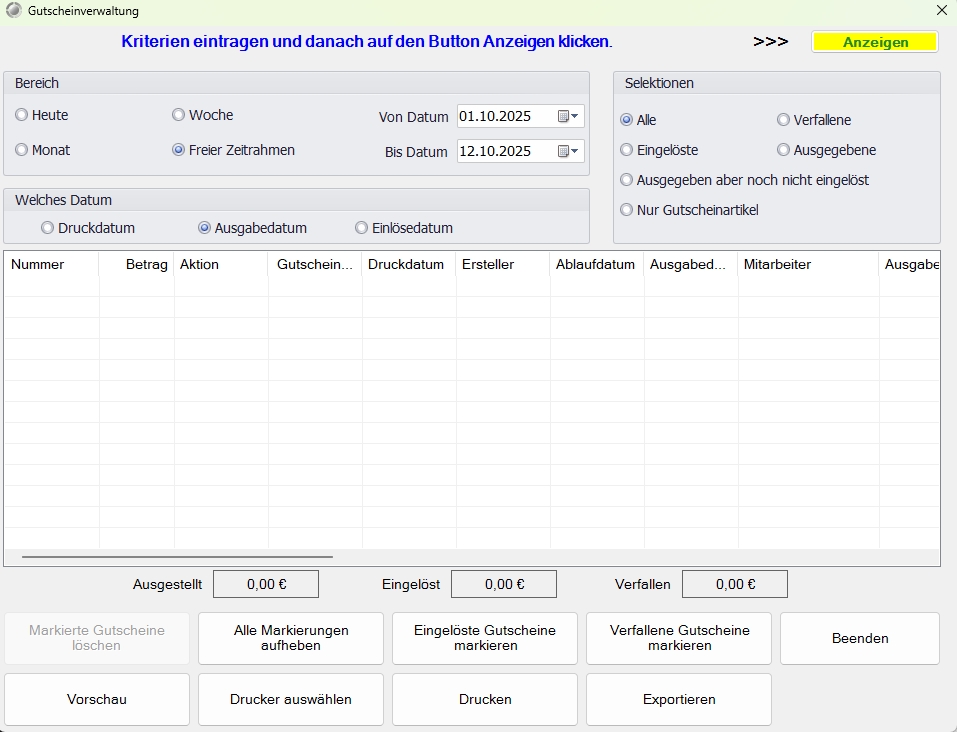Click the Beenden button
Screen dimensions: 957x732
pyautogui.click(x=860, y=638)
